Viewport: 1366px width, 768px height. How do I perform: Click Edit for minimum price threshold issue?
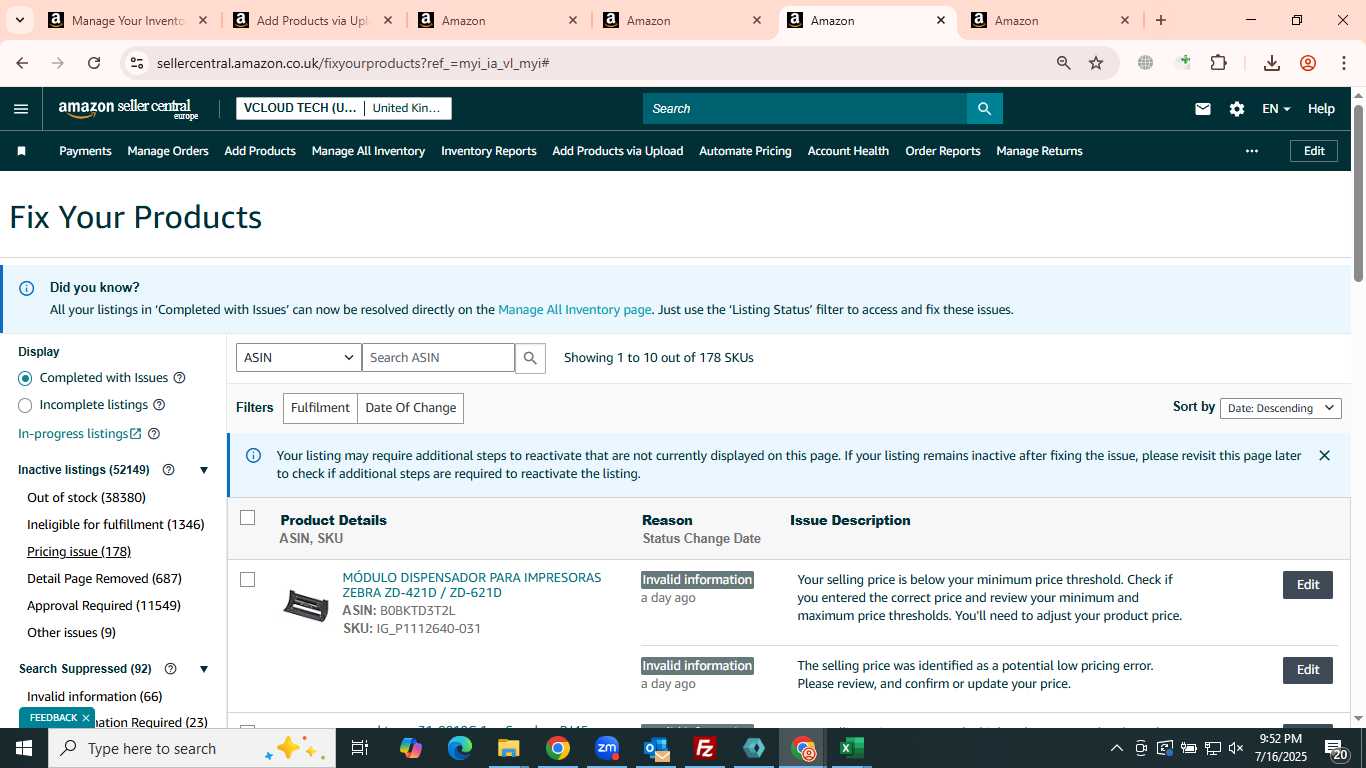[x=1308, y=585]
